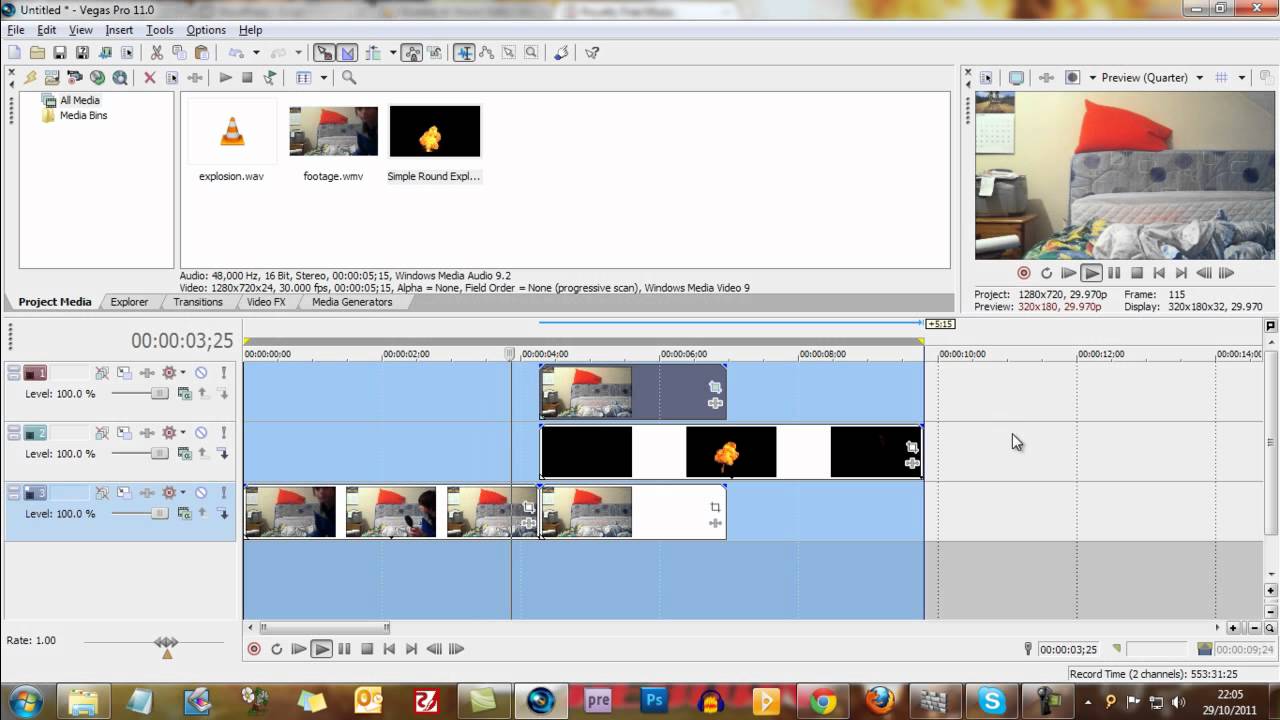The image size is (1280, 720).
Task: Open the Automation Settings dropdown on track 2
Action: (x=183, y=433)
